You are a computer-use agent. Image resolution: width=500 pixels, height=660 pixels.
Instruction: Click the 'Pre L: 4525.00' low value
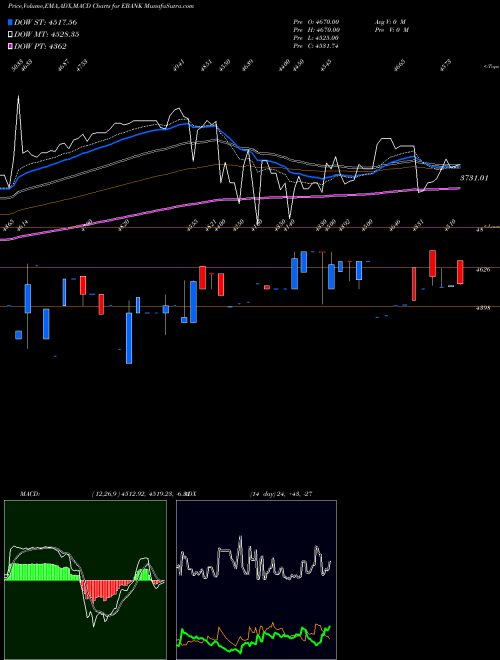[316, 38]
